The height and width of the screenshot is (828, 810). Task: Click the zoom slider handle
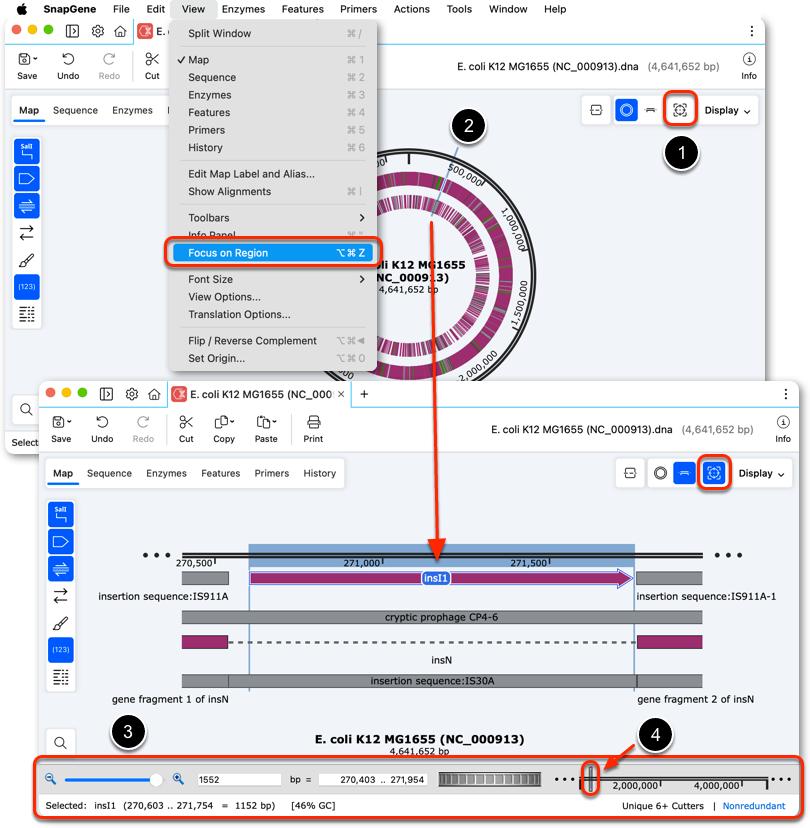pos(156,779)
